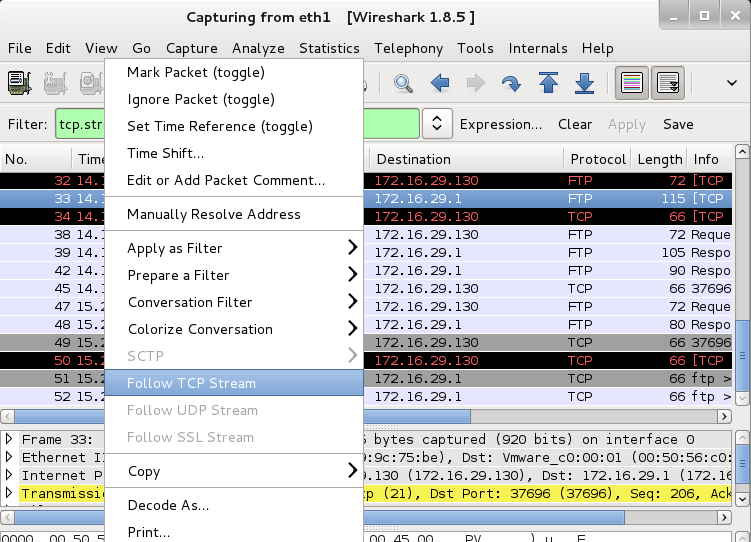Select packet row number 49
Screen dimensions: 751x542
click(366, 342)
